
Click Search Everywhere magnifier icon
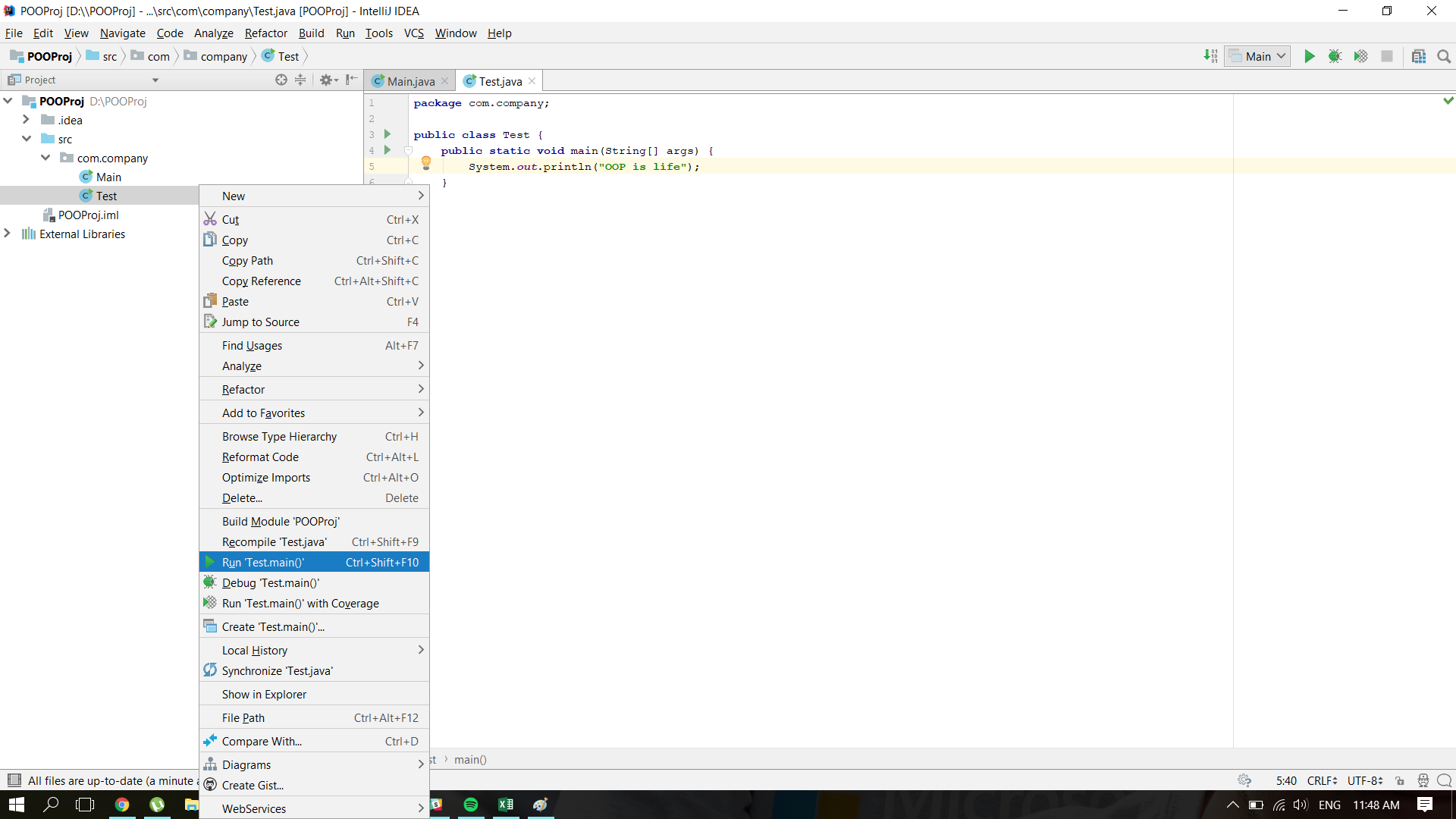(x=1444, y=56)
